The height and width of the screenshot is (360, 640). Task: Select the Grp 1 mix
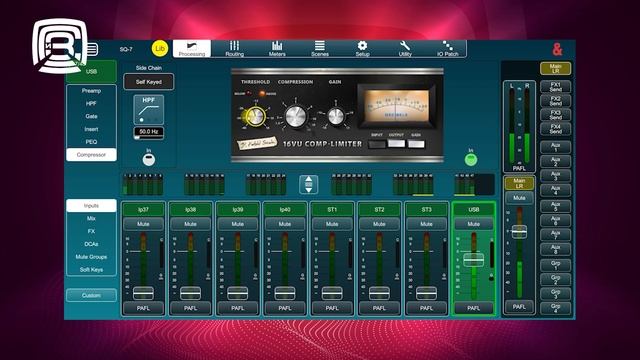click(555, 266)
